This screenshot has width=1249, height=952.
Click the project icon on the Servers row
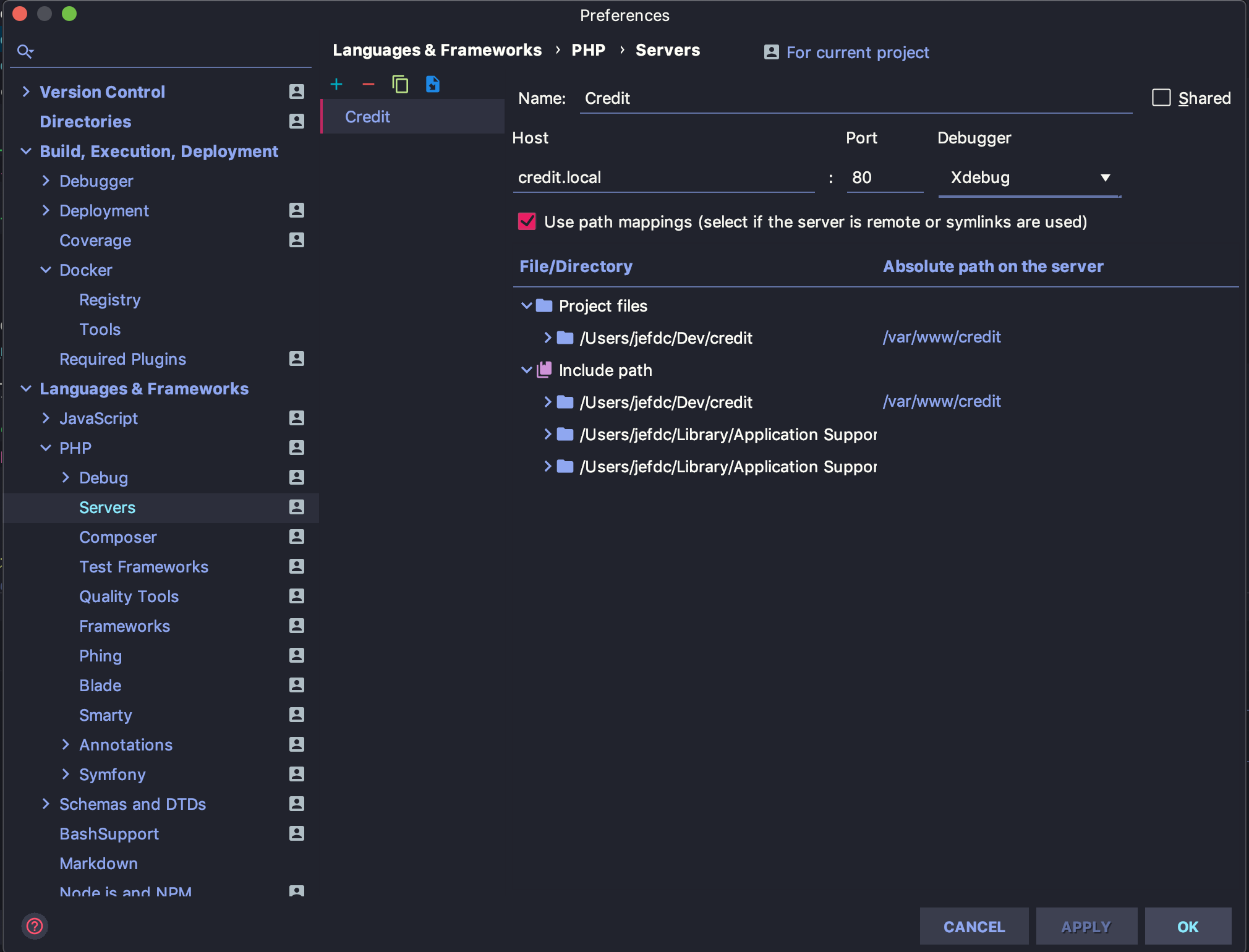(297, 507)
